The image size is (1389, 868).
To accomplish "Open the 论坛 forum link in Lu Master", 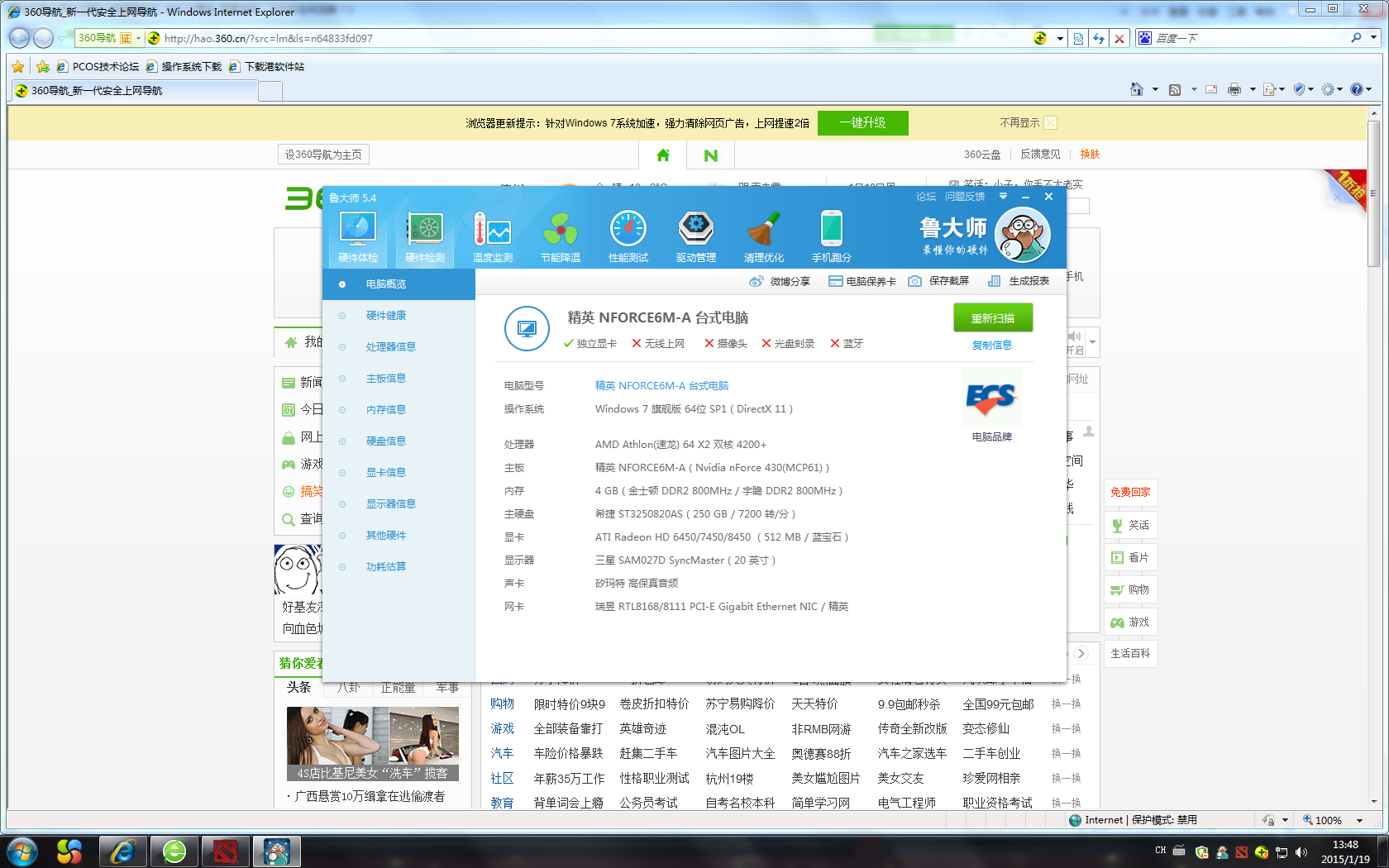I will [x=926, y=197].
